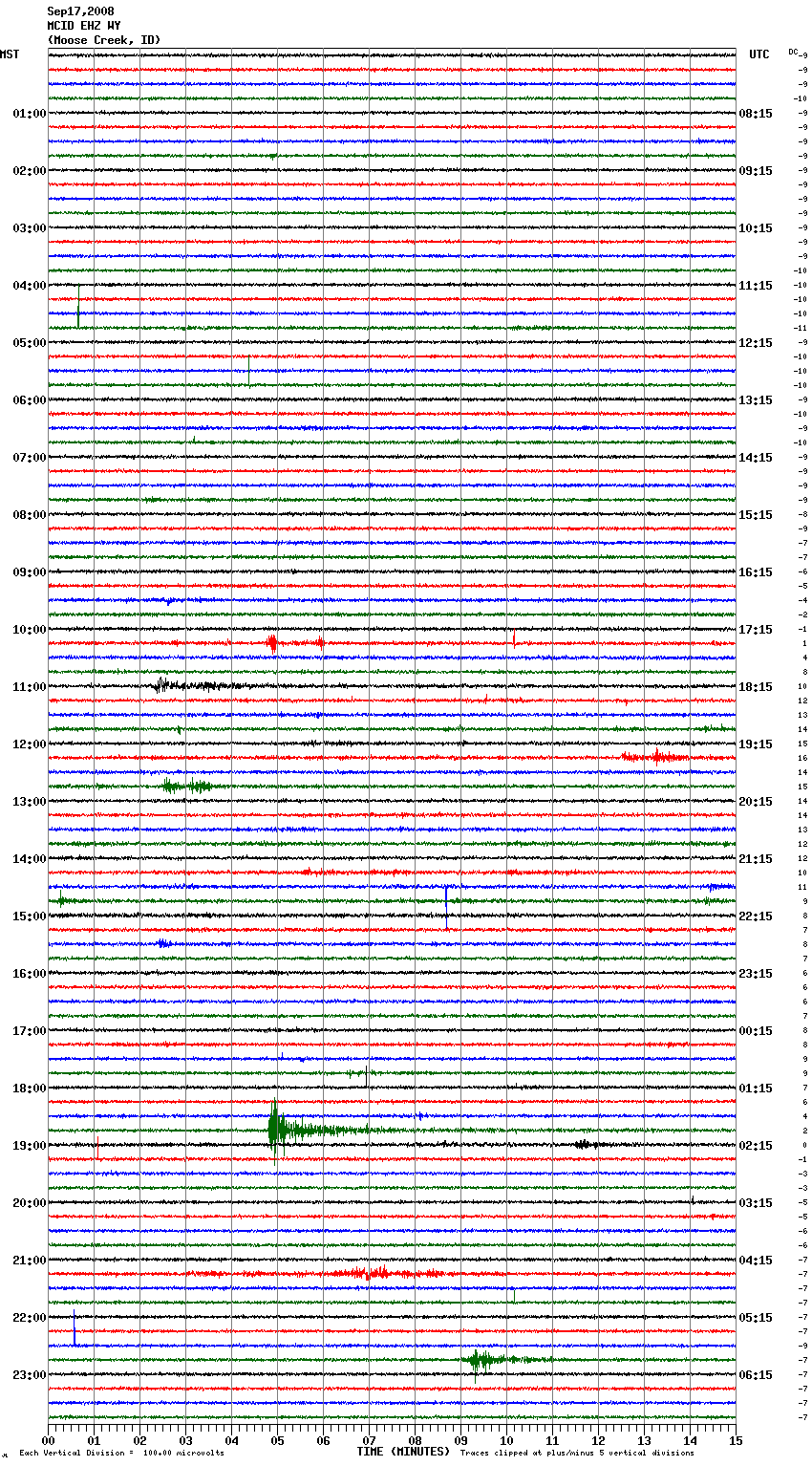
Task: Click the Traces clipped at plus/minus 5 footnote
Action: pyautogui.click(x=577, y=1453)
